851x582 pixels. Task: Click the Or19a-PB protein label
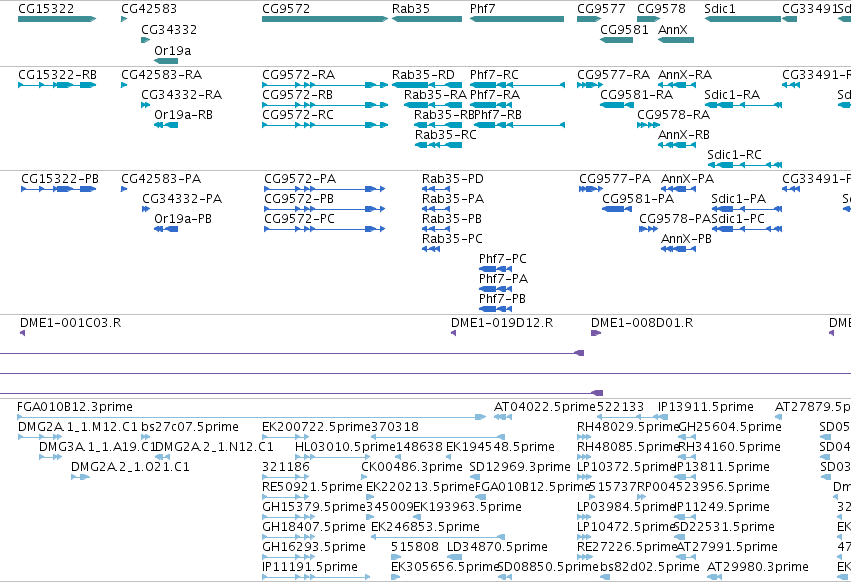[x=183, y=219]
